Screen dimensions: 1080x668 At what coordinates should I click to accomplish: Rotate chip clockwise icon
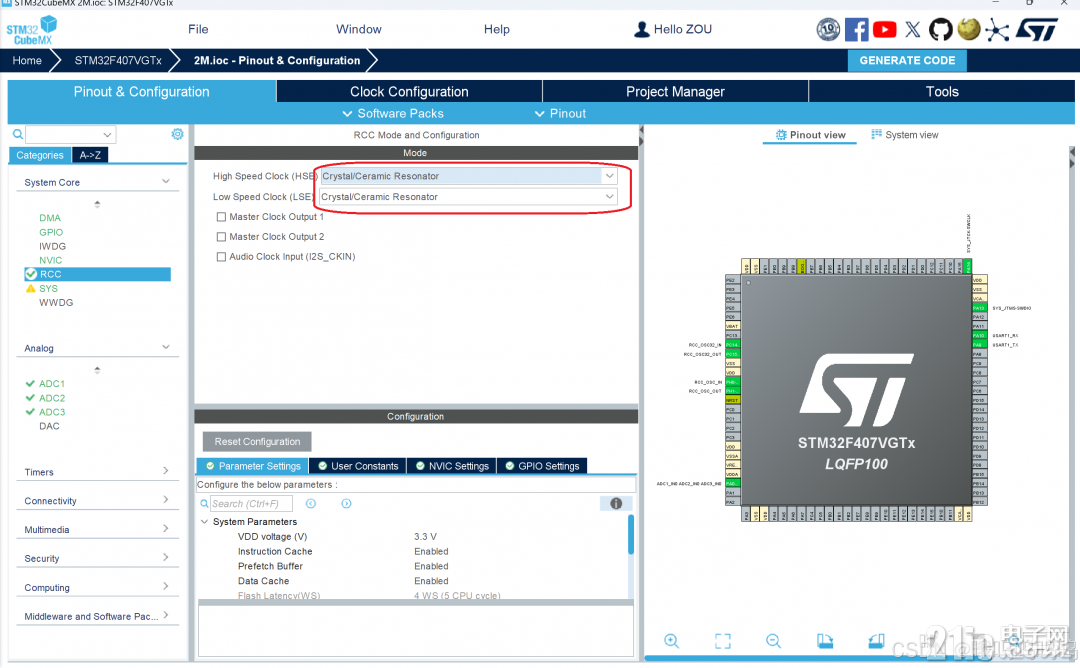(x=824, y=641)
